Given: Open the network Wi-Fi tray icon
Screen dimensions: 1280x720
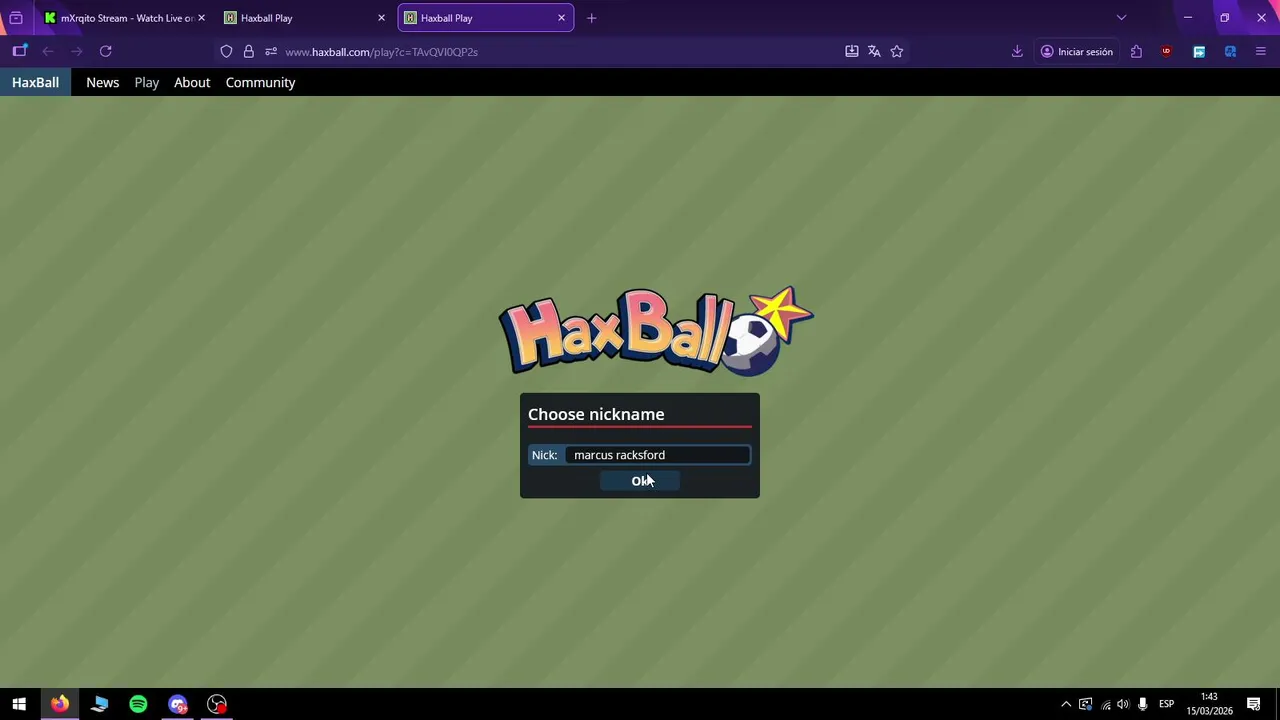Looking at the screenshot, I should [1105, 704].
